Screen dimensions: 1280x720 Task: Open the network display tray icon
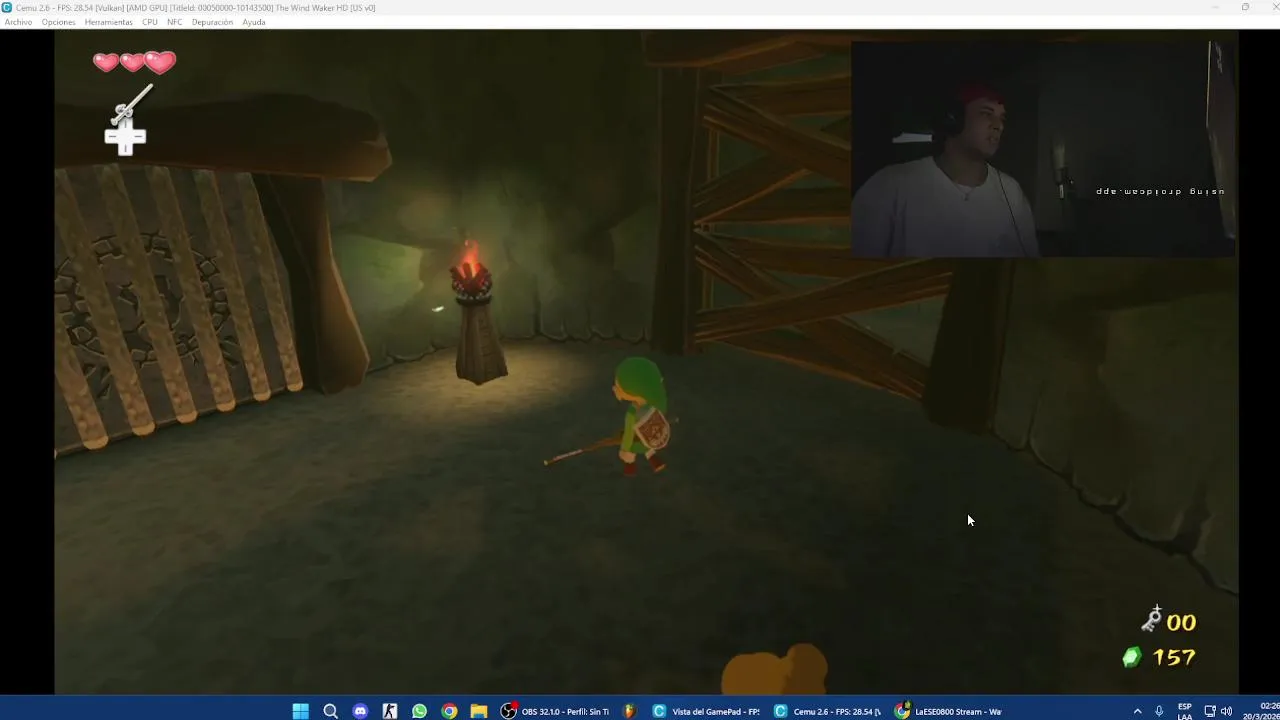click(x=1210, y=711)
